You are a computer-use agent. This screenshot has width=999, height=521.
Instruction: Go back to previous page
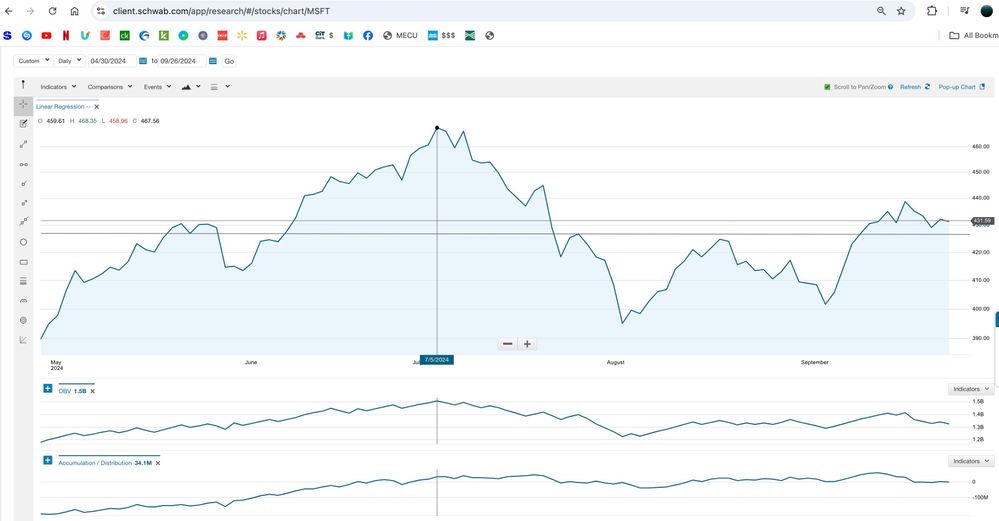coord(9,11)
